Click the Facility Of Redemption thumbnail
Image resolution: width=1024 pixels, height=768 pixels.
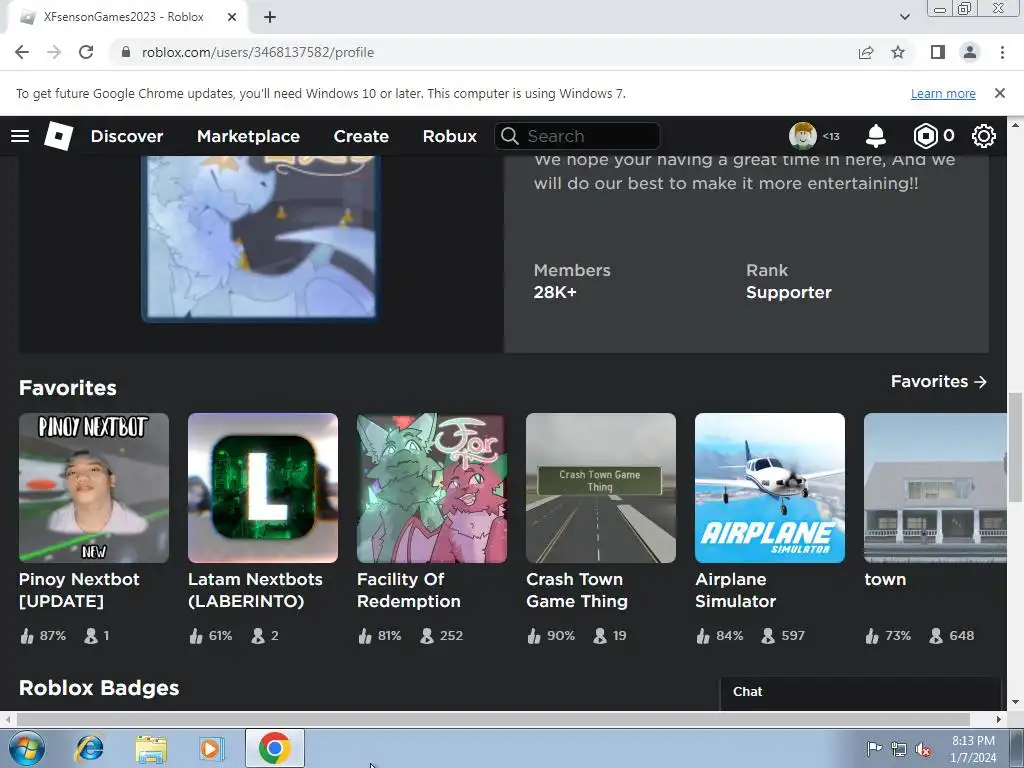tap(432, 488)
